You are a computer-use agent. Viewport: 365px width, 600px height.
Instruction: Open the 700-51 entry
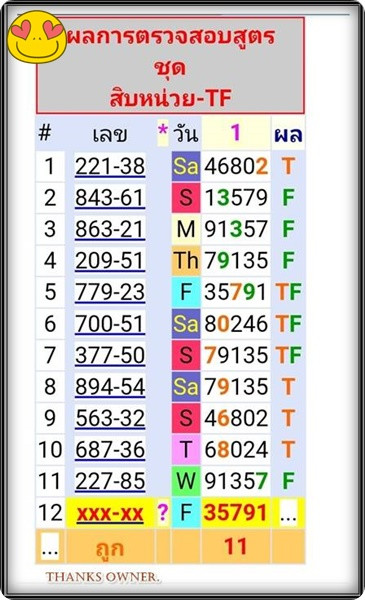pos(110,323)
